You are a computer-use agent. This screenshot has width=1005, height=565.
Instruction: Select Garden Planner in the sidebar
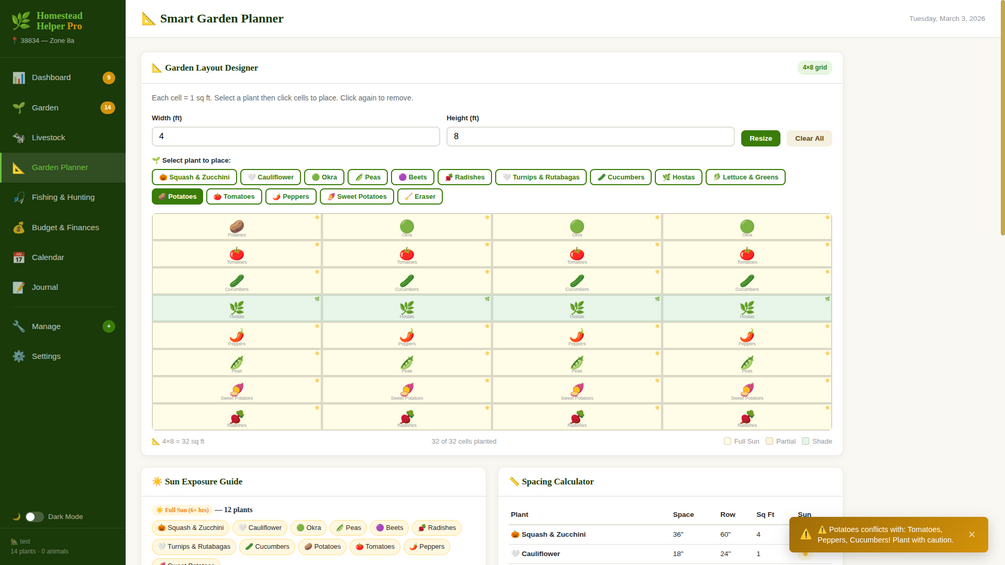[60, 167]
